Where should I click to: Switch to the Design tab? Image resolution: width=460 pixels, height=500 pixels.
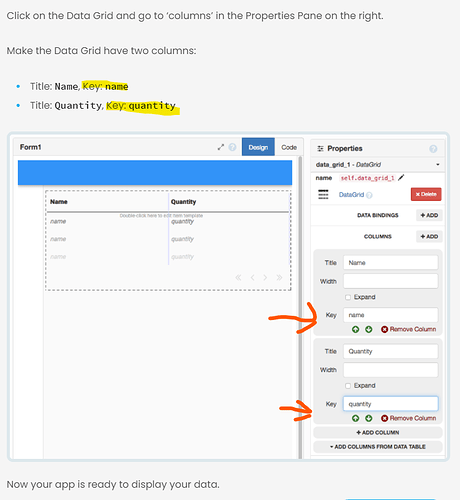tap(258, 147)
